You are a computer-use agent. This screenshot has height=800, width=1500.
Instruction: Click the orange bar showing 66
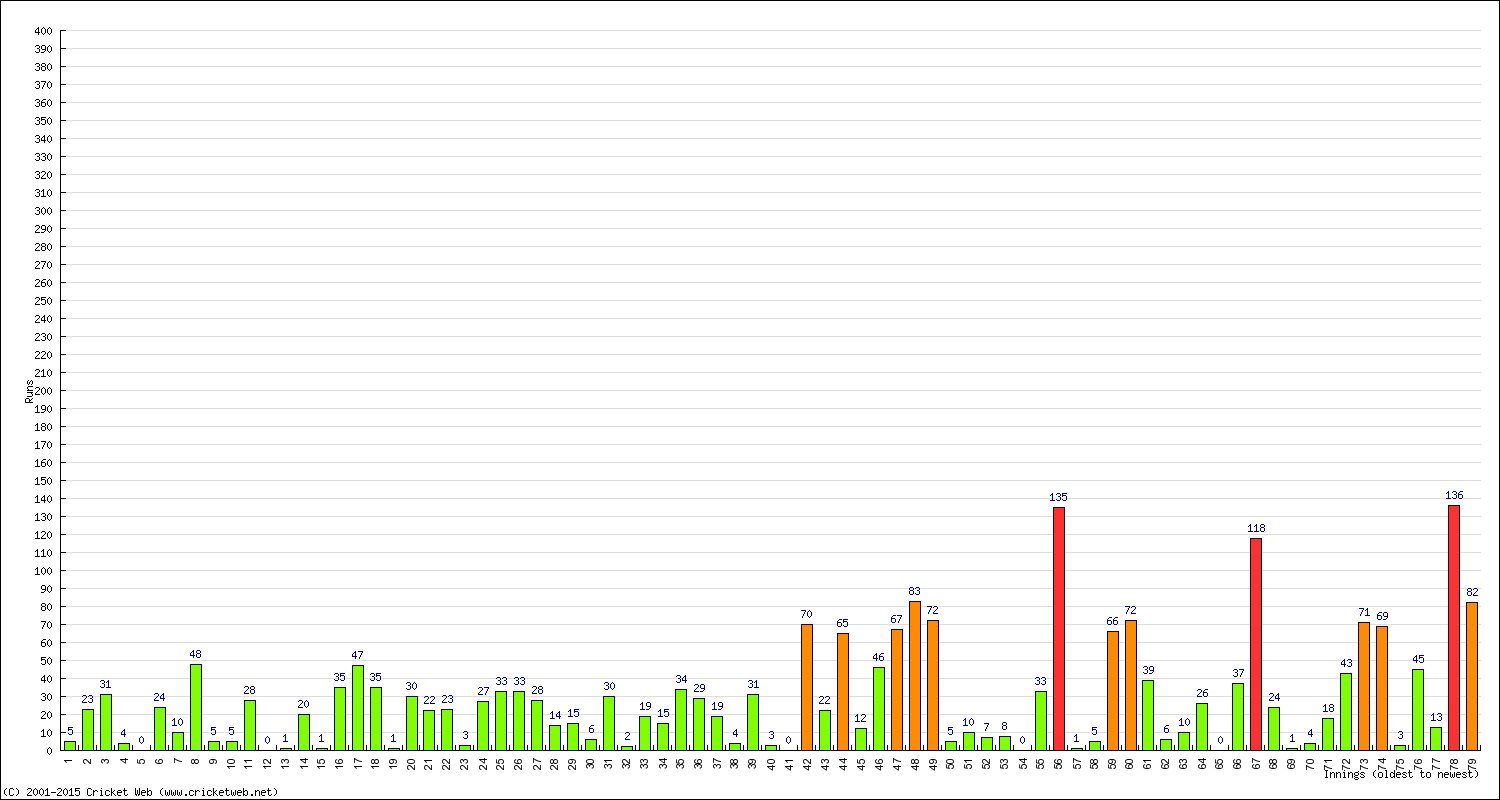1113,690
